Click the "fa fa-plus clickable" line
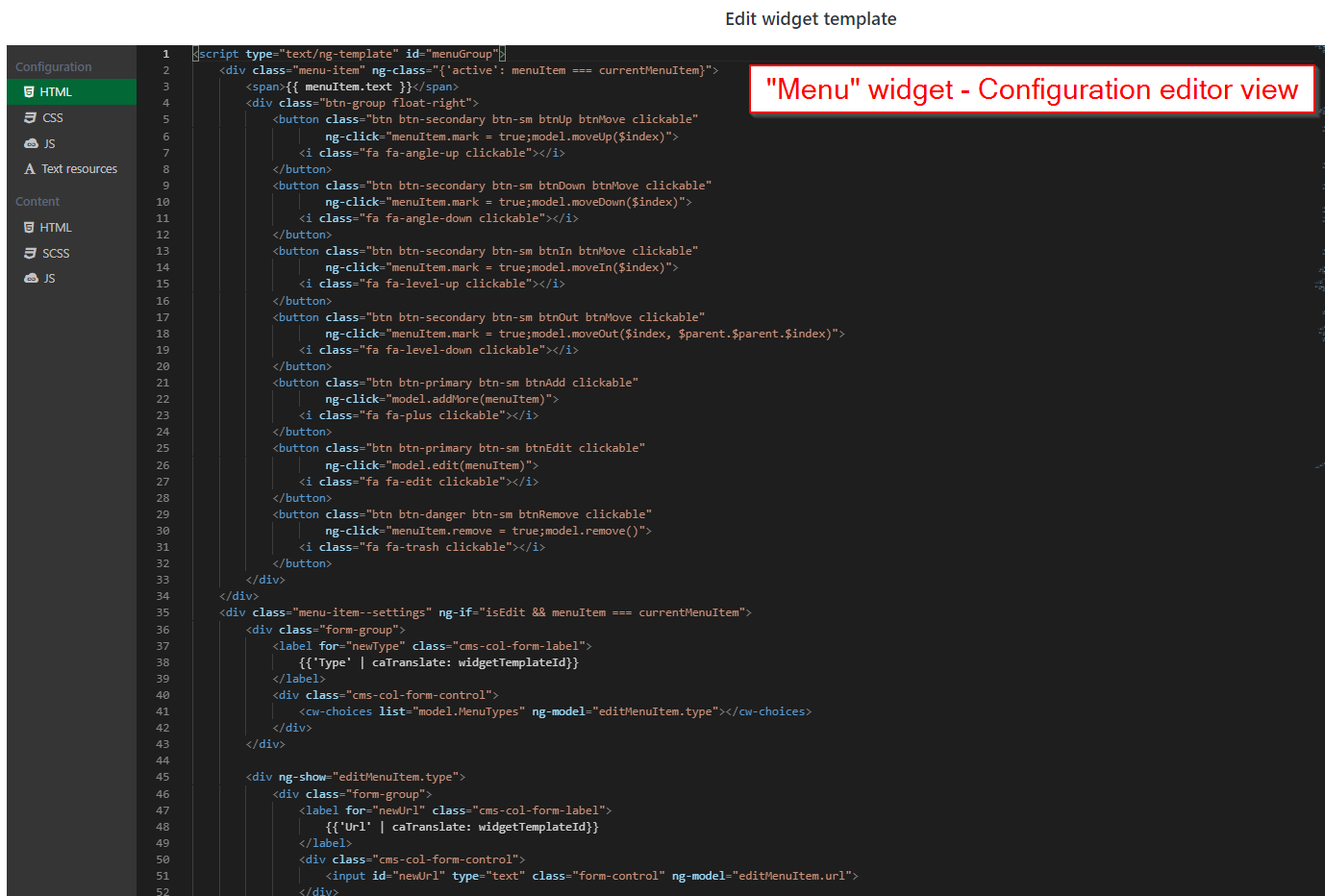Image resolution: width=1325 pixels, height=896 pixels. (418, 415)
